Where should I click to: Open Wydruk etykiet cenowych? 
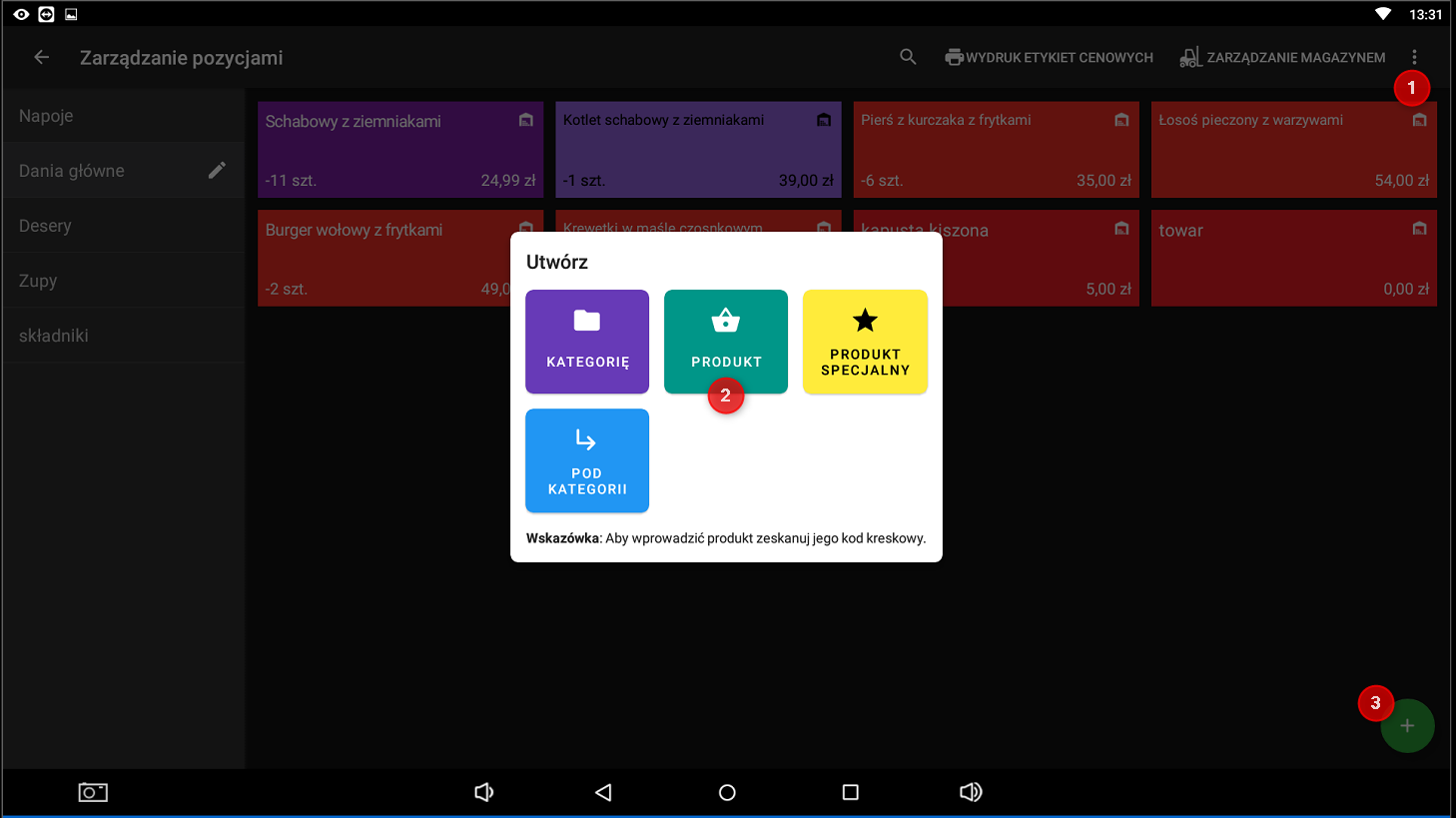1049,57
